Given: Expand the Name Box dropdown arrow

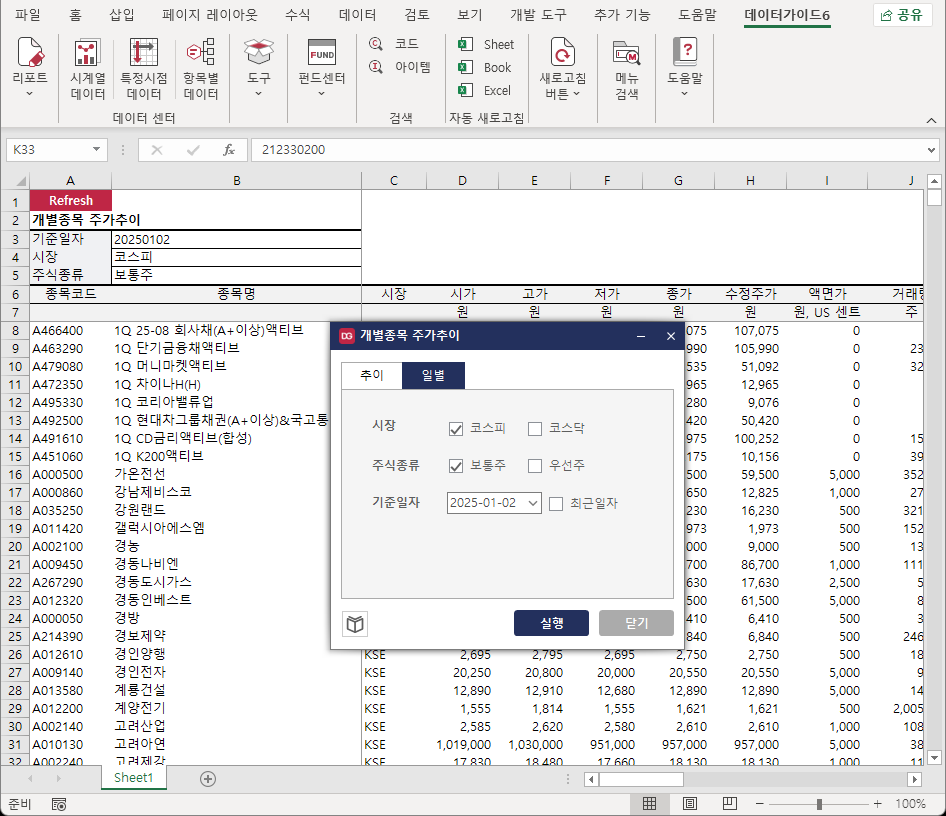Looking at the screenshot, I should (97, 150).
